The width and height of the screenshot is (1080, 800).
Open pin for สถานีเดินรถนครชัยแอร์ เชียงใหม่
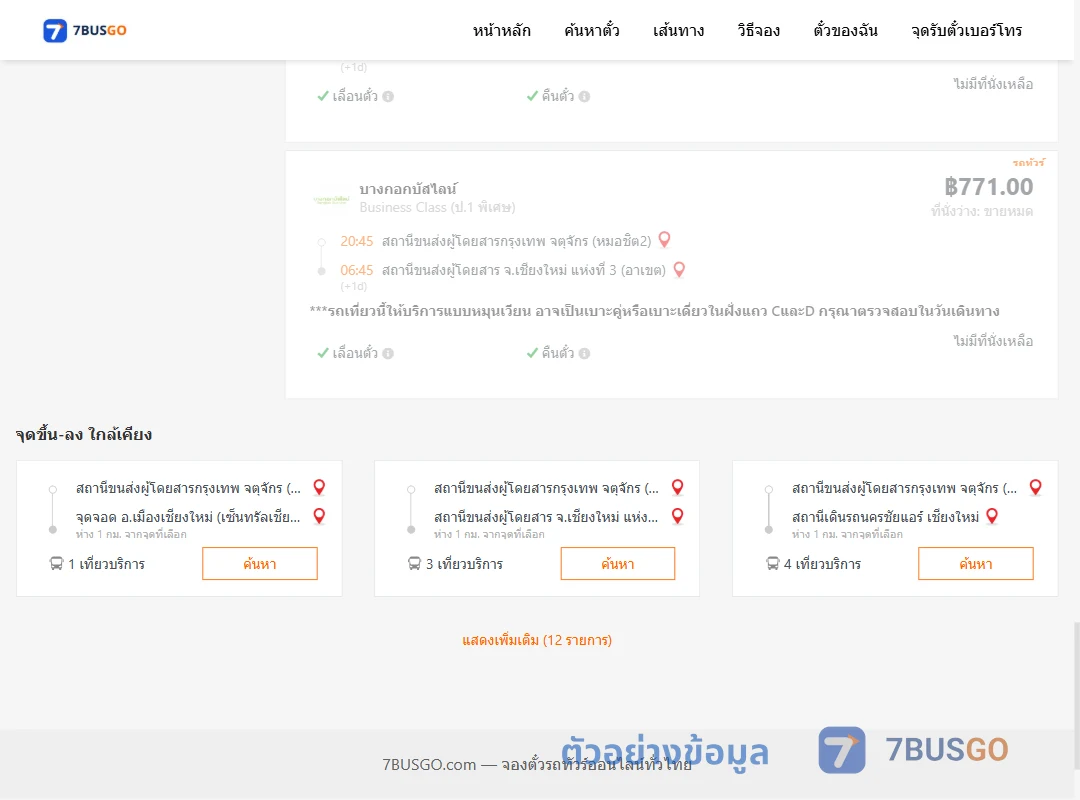click(x=992, y=516)
